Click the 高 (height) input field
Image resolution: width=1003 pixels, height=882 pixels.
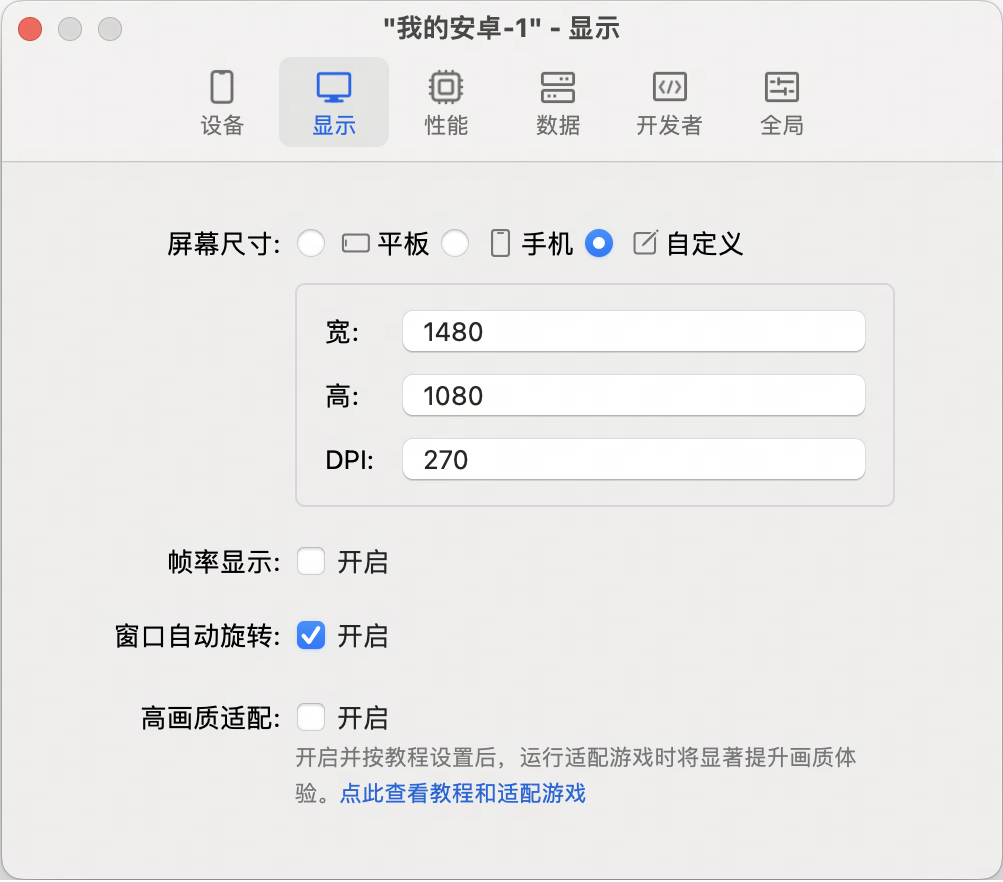[x=633, y=396]
